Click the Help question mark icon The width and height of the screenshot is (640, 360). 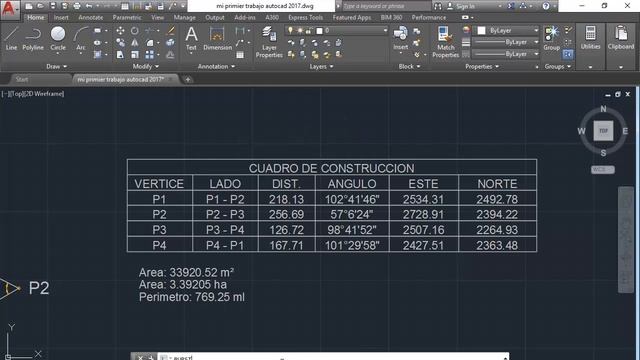546,6
